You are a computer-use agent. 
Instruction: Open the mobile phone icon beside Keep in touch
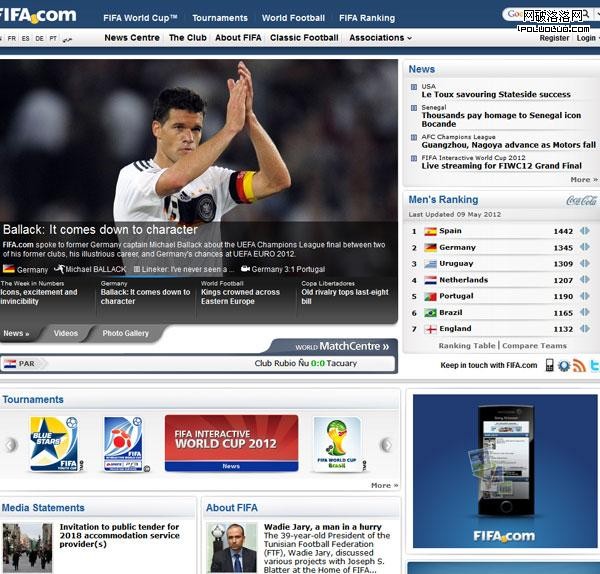pos(549,365)
